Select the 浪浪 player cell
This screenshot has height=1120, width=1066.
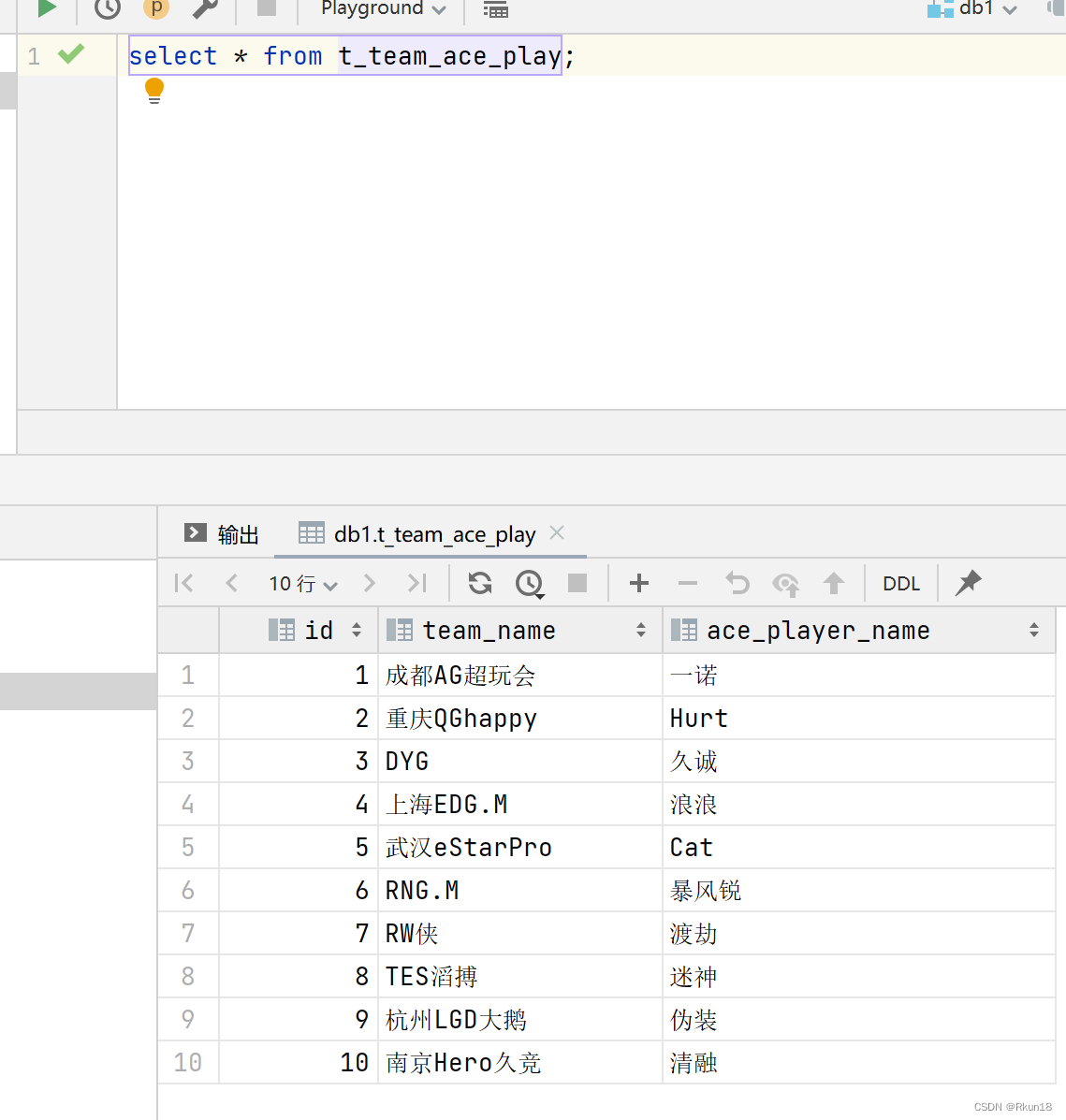tap(859, 805)
